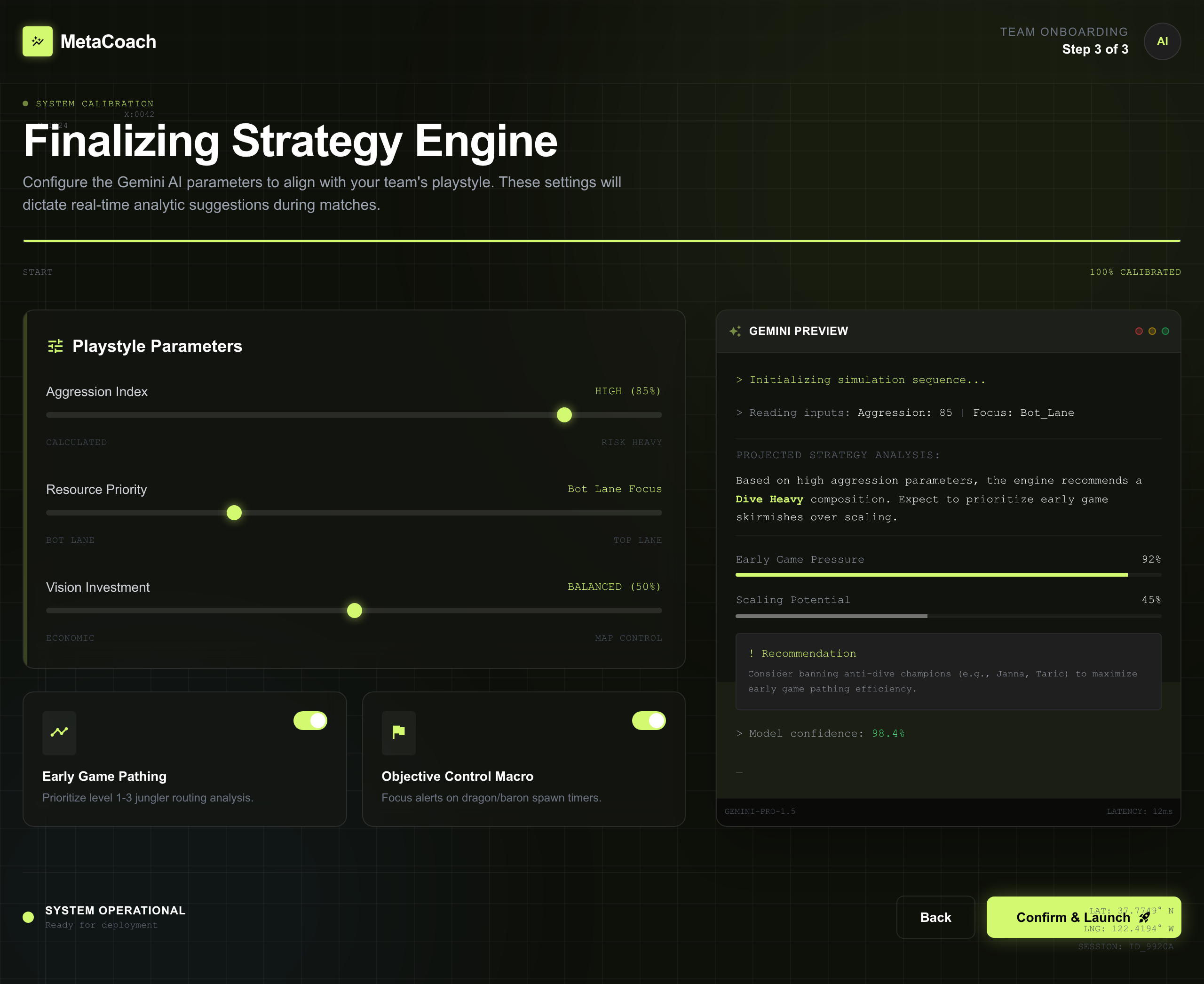Click Confirm & Launch button
This screenshot has width=1204, height=984.
pyautogui.click(x=1066, y=917)
